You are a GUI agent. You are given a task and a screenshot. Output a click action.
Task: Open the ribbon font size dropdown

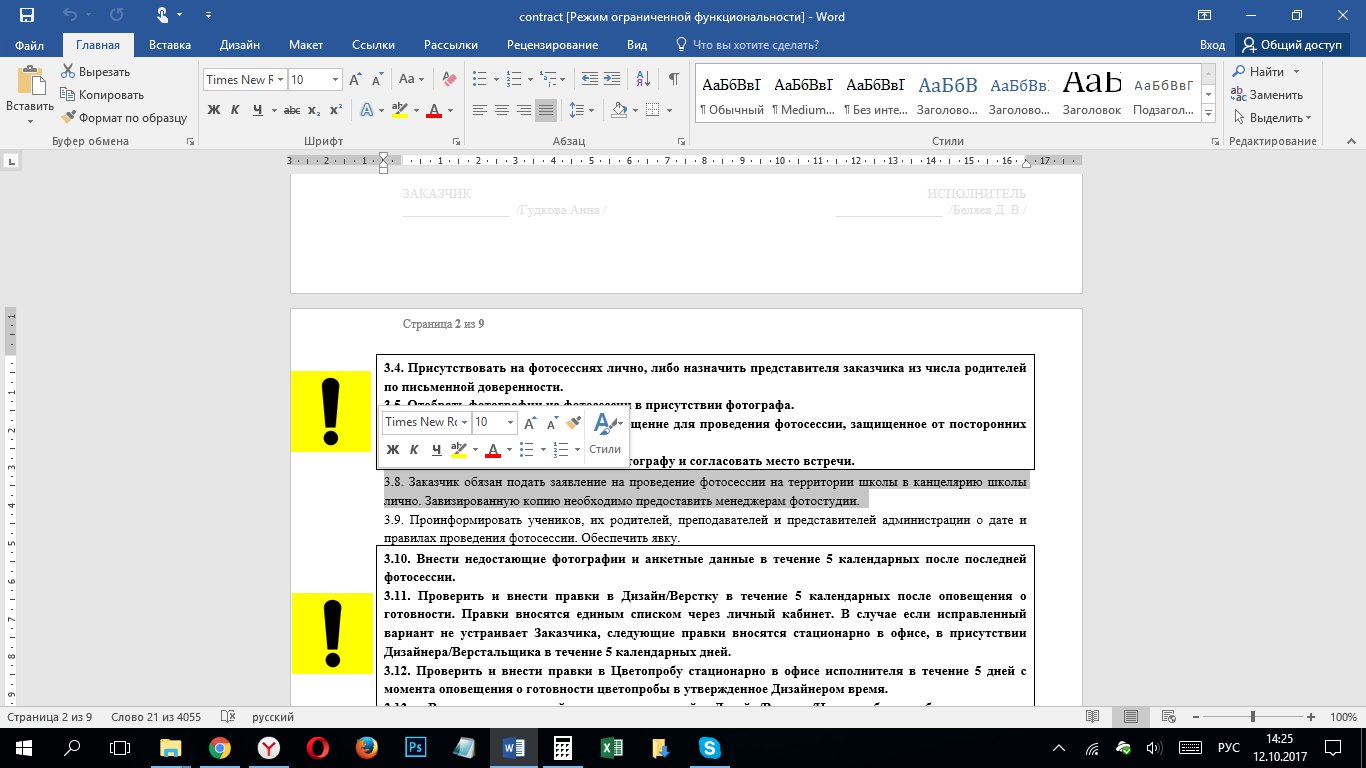335,79
